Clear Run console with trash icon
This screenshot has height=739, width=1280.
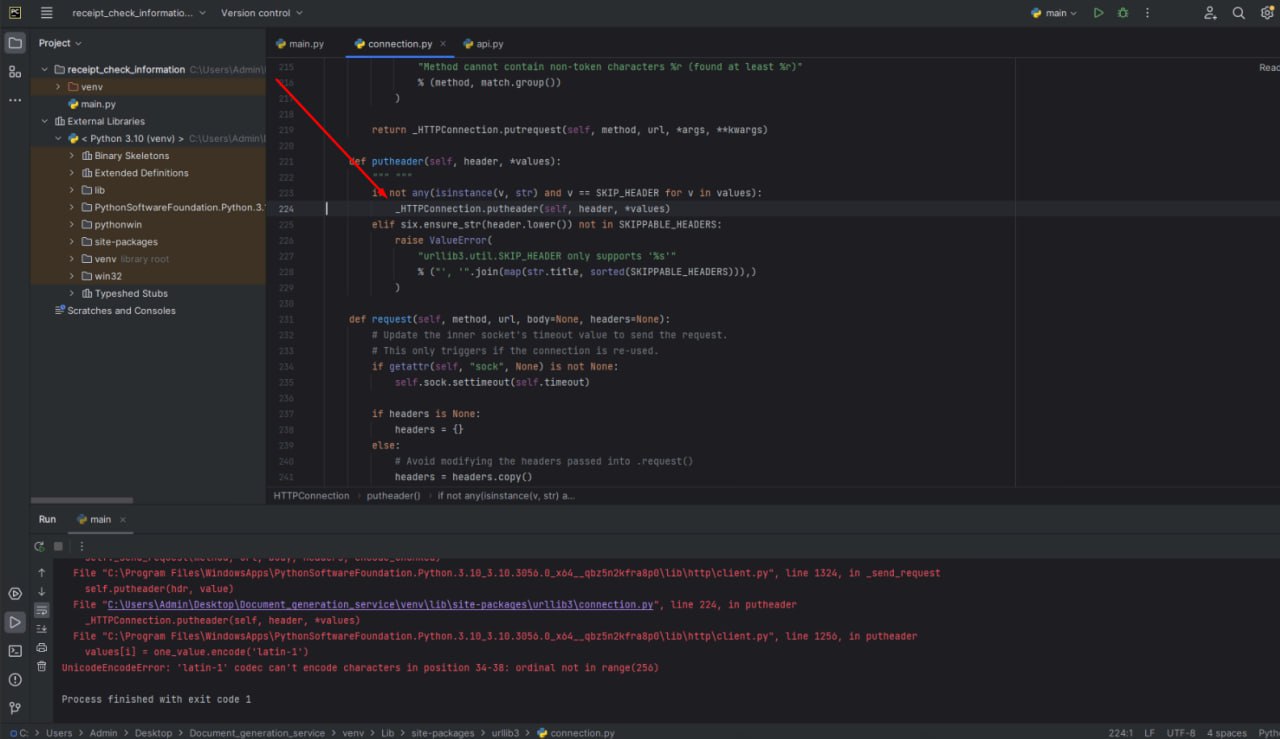(x=41, y=665)
